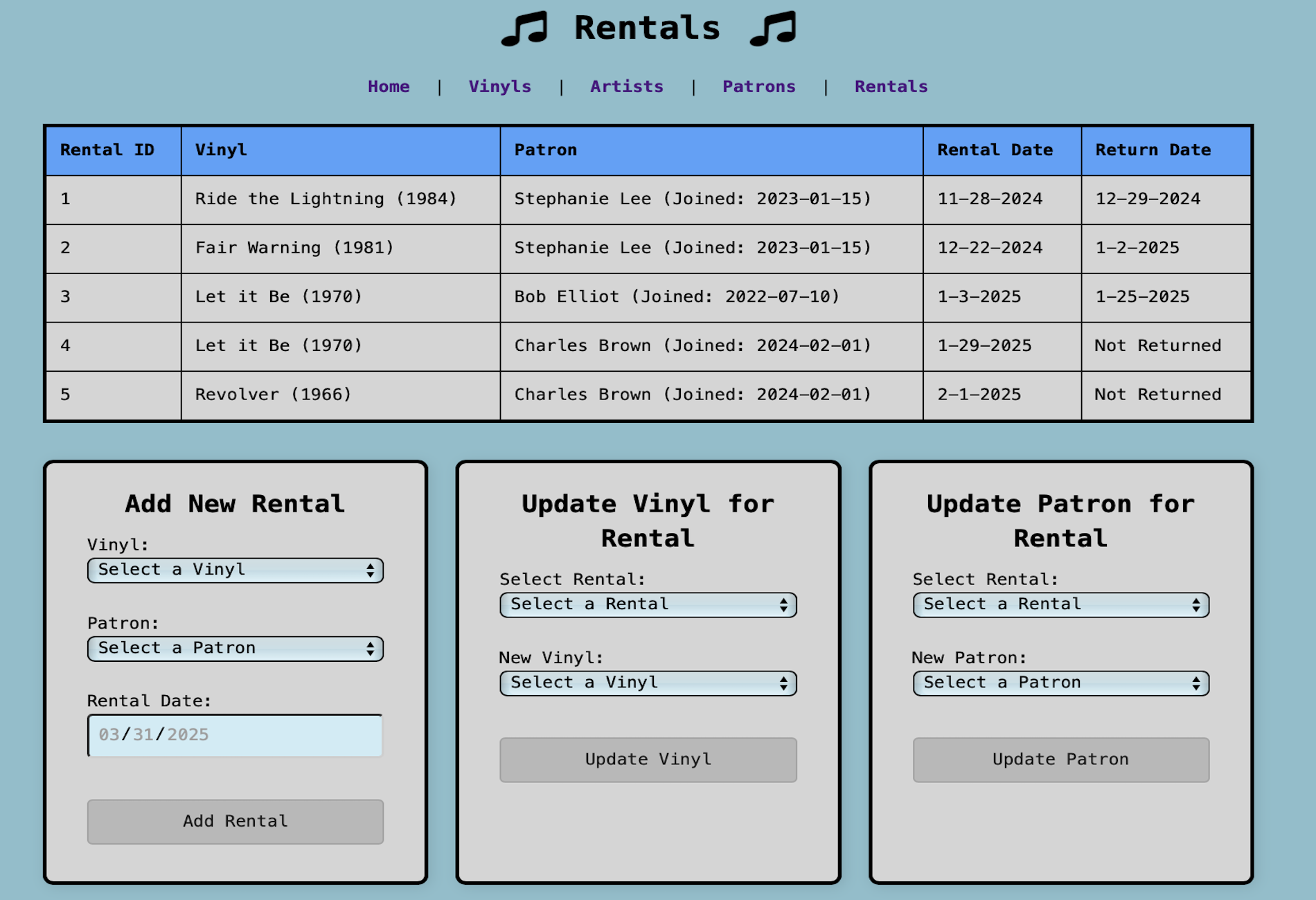Open the Patrons navigation link
This screenshot has height=900, width=1316.
click(x=758, y=87)
